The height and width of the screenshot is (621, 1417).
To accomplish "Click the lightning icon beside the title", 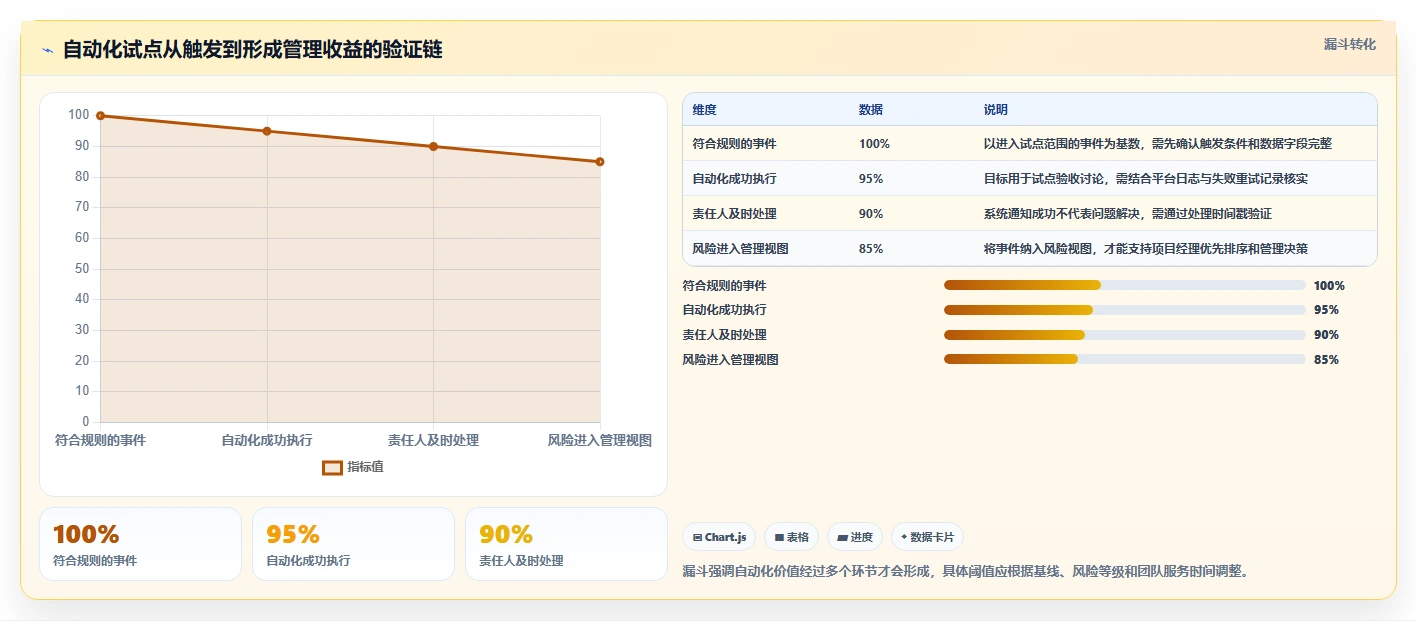I will 48,50.
